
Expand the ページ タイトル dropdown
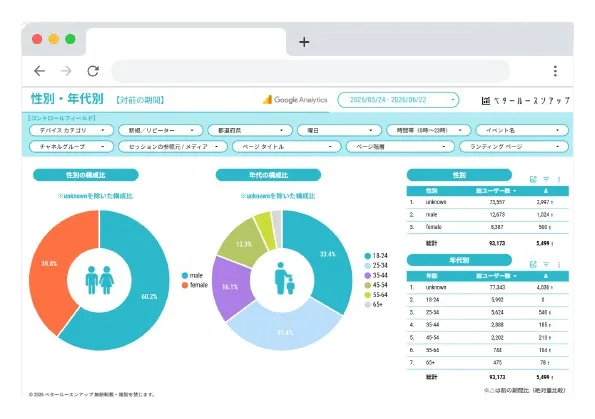pyautogui.click(x=286, y=146)
